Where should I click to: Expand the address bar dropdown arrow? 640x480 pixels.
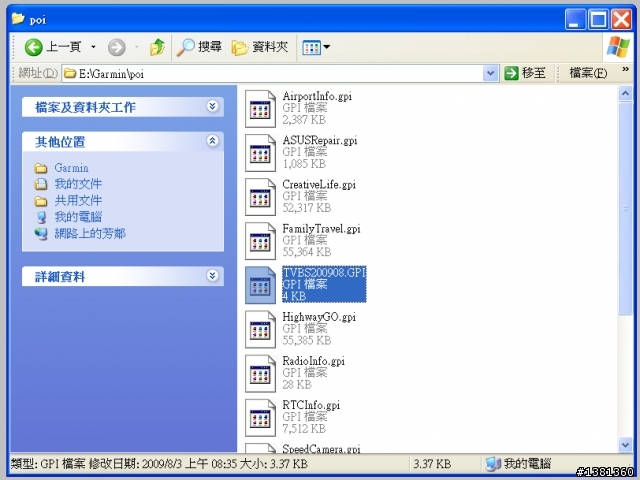click(490, 74)
